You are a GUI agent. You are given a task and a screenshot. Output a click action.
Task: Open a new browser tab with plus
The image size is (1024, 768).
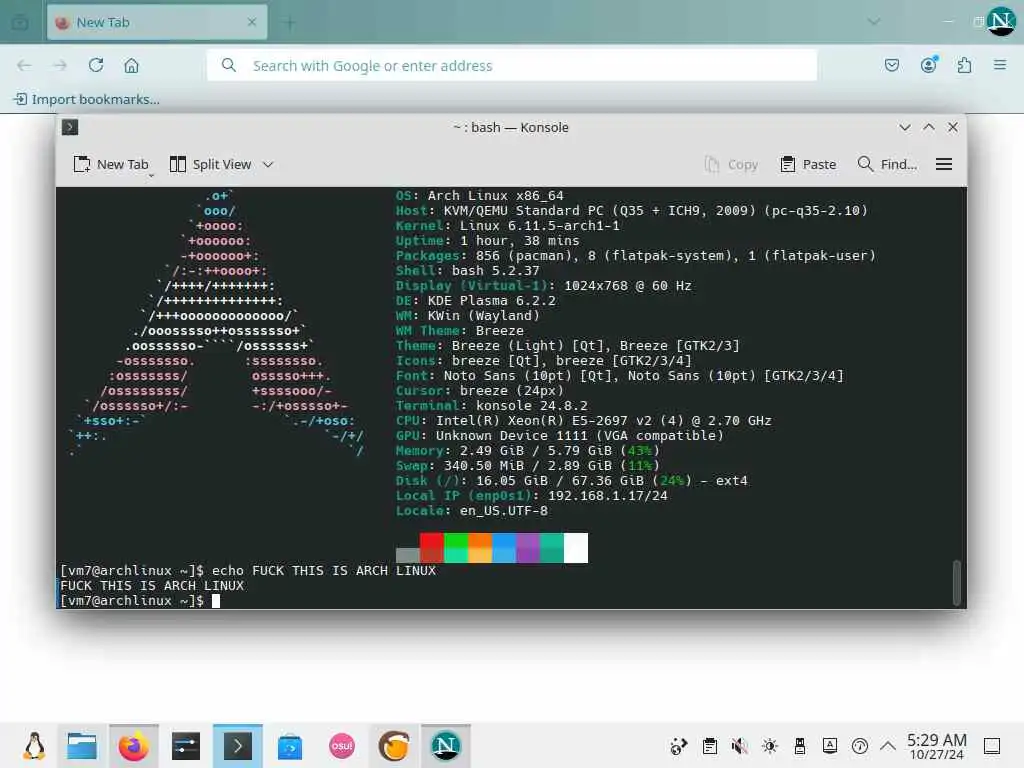[x=289, y=23]
